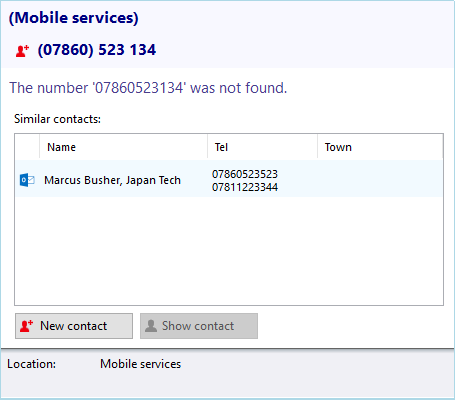455x400 pixels.
Task: Click the Location label in the footer
Action: pos(32,364)
